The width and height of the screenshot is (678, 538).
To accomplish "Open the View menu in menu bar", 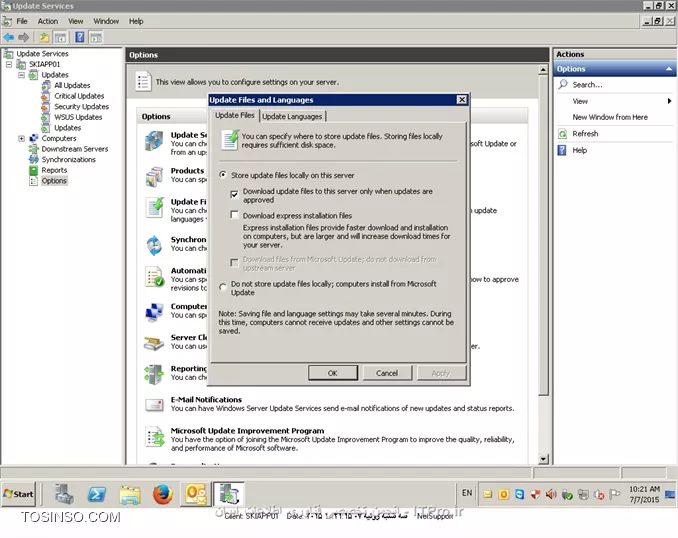I will [x=76, y=21].
